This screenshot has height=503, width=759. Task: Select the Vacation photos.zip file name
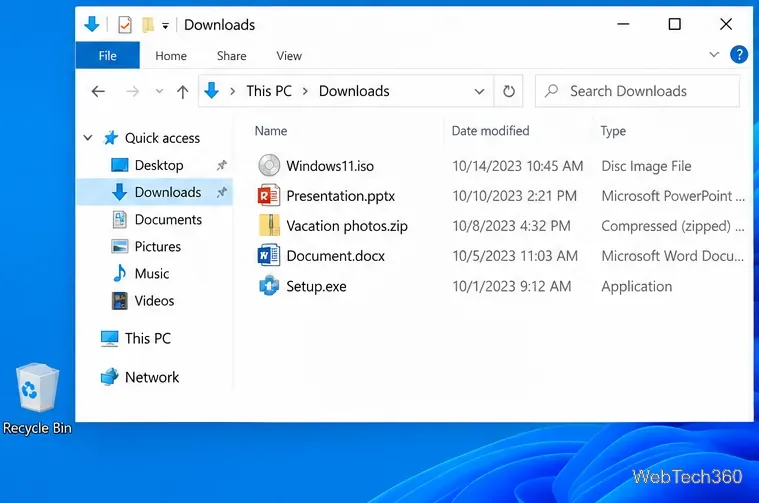tap(347, 226)
